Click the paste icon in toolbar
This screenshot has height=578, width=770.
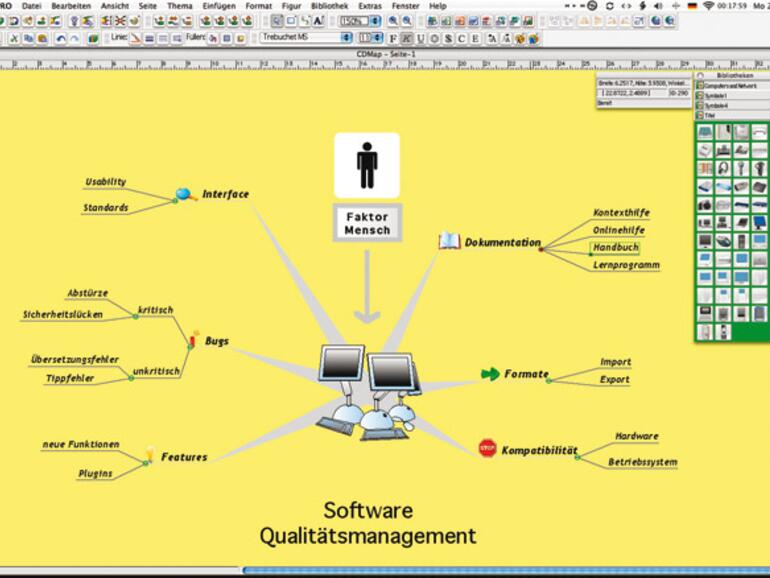(42, 38)
